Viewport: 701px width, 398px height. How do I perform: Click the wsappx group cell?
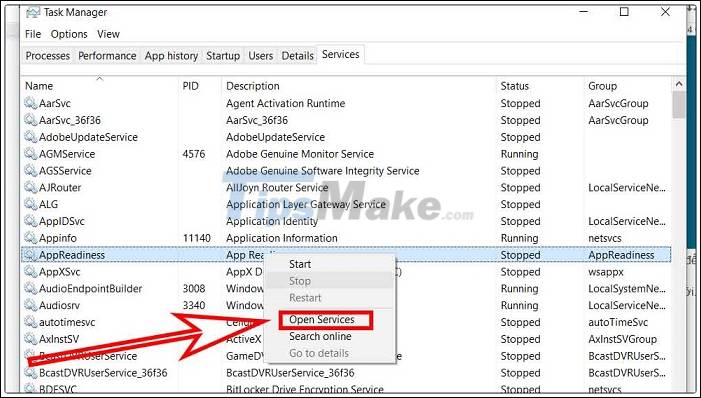(x=606, y=272)
